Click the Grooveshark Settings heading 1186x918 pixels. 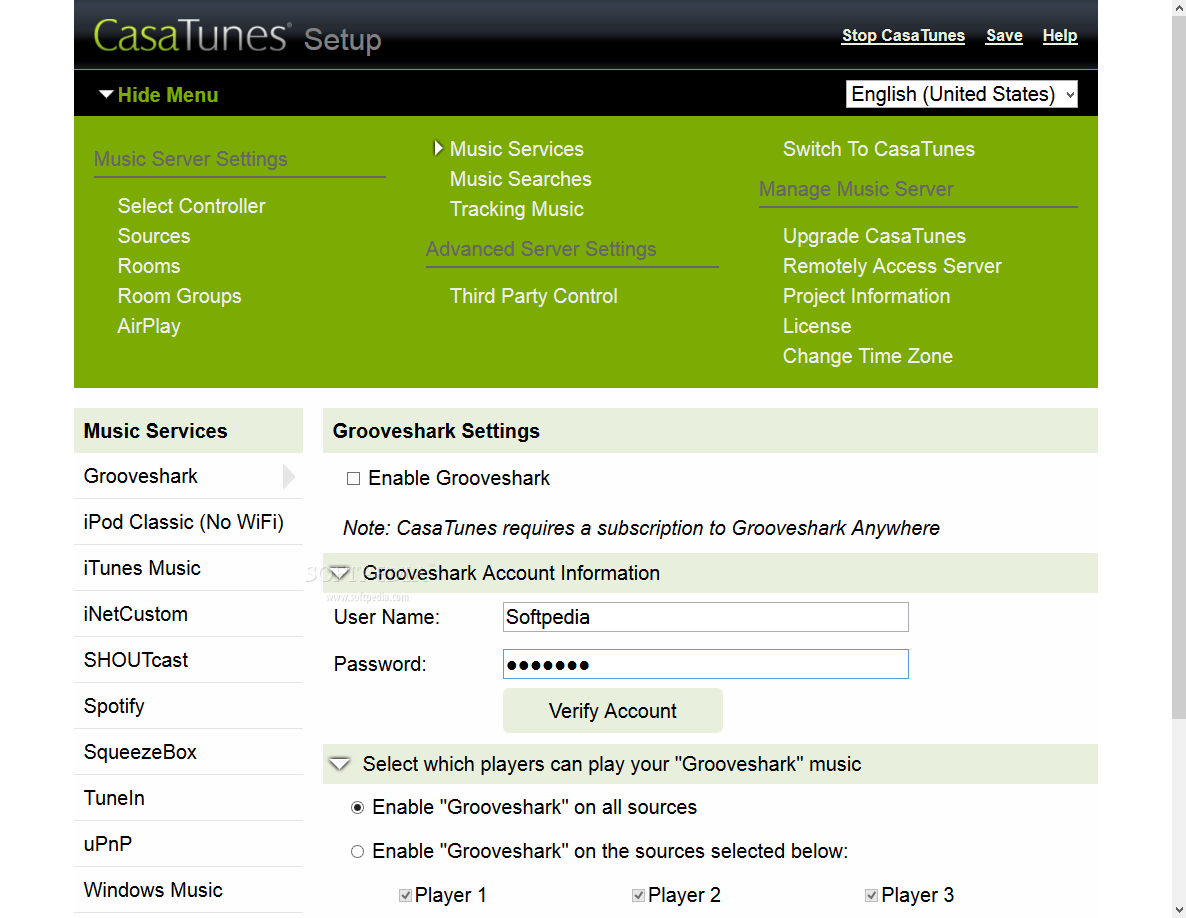pyautogui.click(x=436, y=431)
